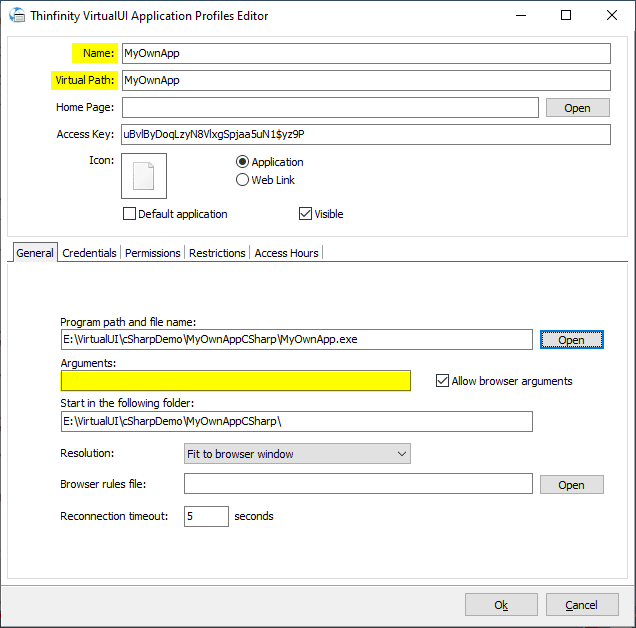This screenshot has width=636, height=628.
Task: Click the Thinfinity app icon in title bar
Action: click(x=17, y=15)
